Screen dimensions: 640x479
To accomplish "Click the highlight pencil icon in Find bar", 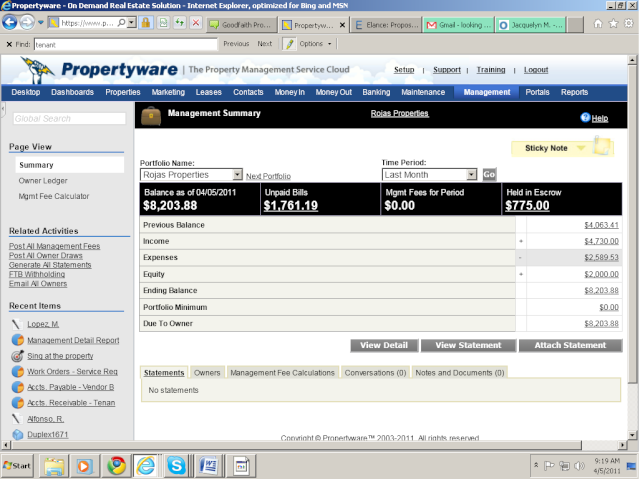I will tap(289, 44).
